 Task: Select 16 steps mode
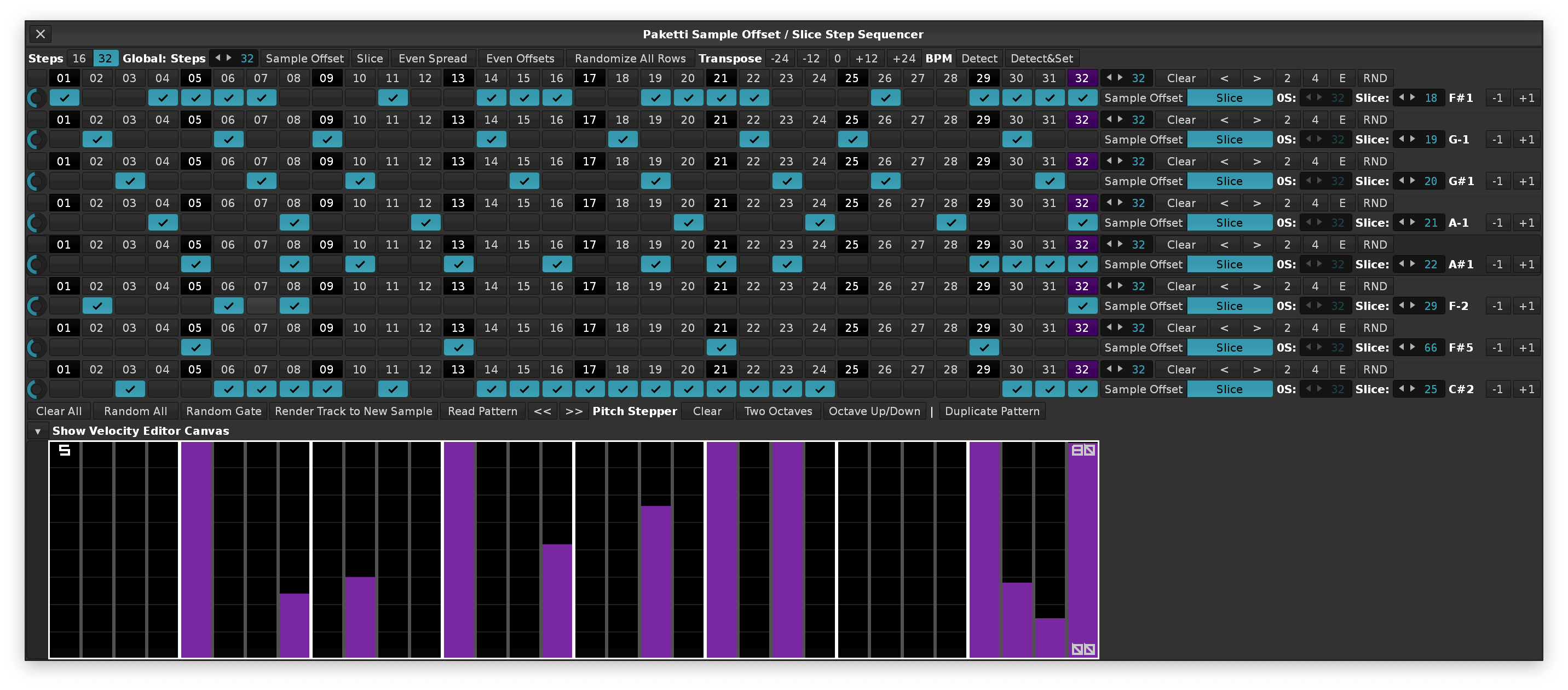click(x=79, y=59)
